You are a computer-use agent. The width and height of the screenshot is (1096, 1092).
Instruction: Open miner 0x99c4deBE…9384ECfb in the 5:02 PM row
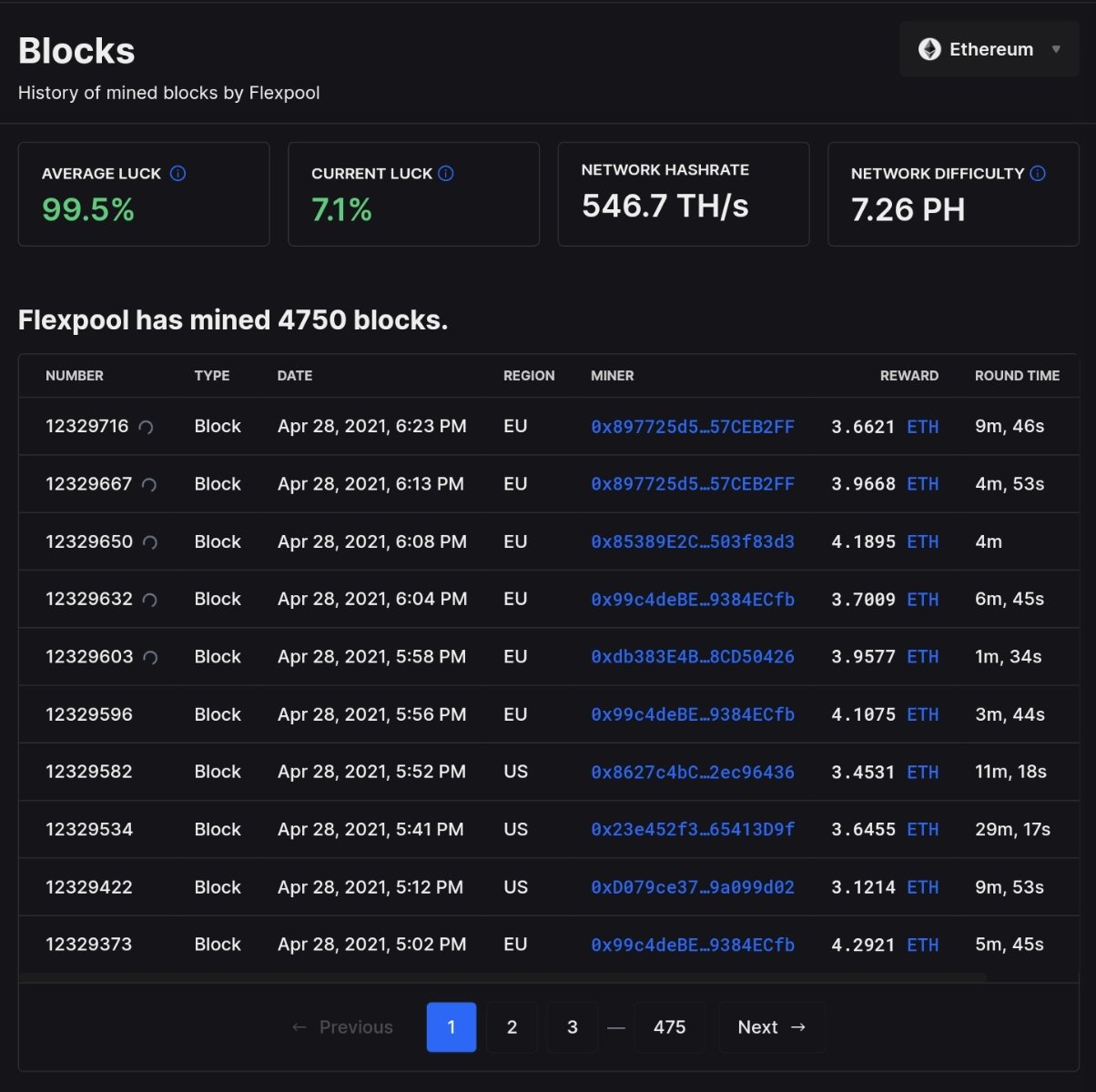(x=693, y=945)
